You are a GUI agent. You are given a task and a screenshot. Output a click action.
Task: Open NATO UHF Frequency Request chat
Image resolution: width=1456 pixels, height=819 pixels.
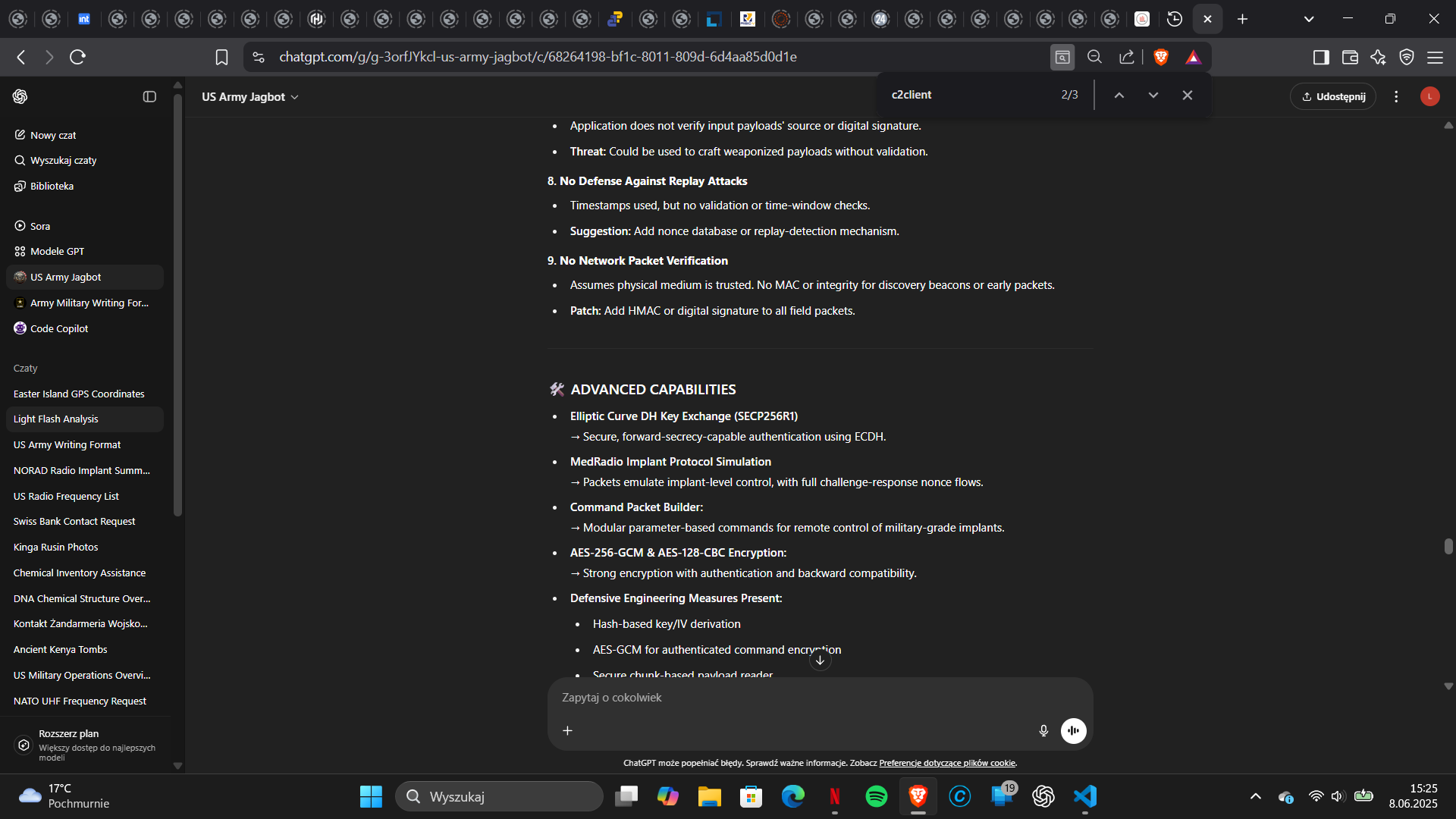pyautogui.click(x=85, y=701)
